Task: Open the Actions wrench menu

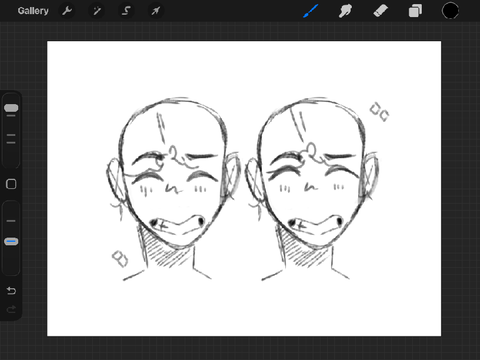Action: (x=67, y=11)
